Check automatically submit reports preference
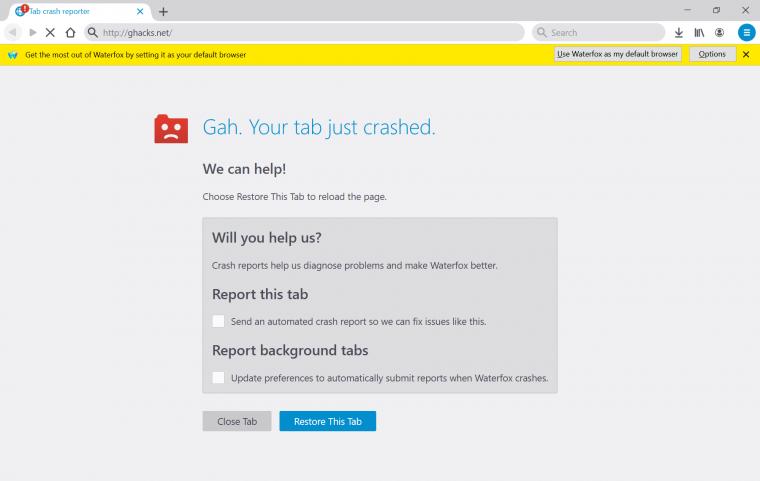Screen dimensions: 760x481 218,378
